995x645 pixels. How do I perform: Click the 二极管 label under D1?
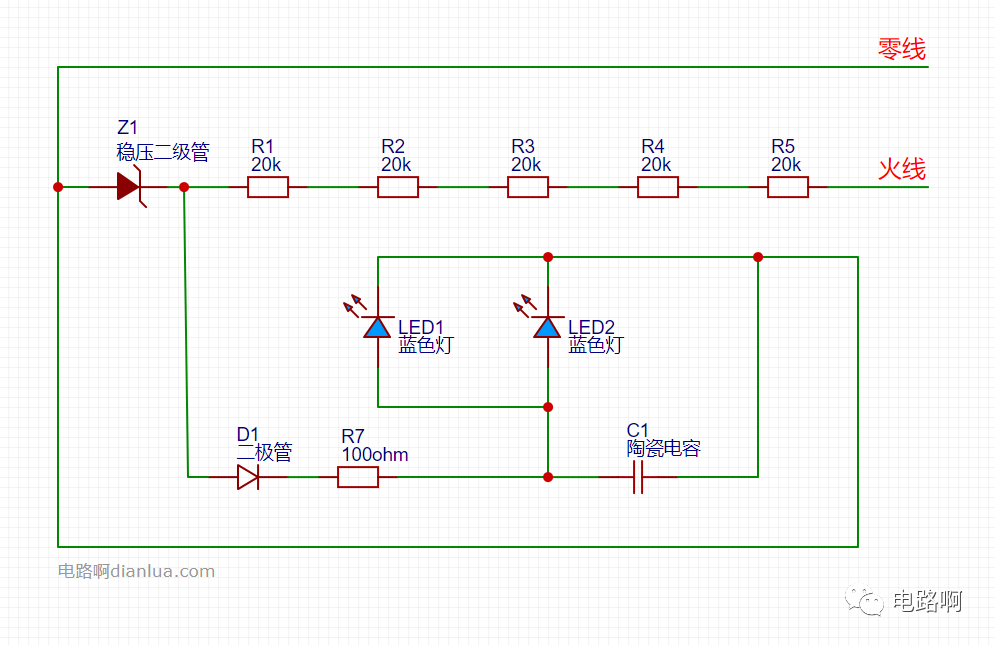click(x=265, y=453)
